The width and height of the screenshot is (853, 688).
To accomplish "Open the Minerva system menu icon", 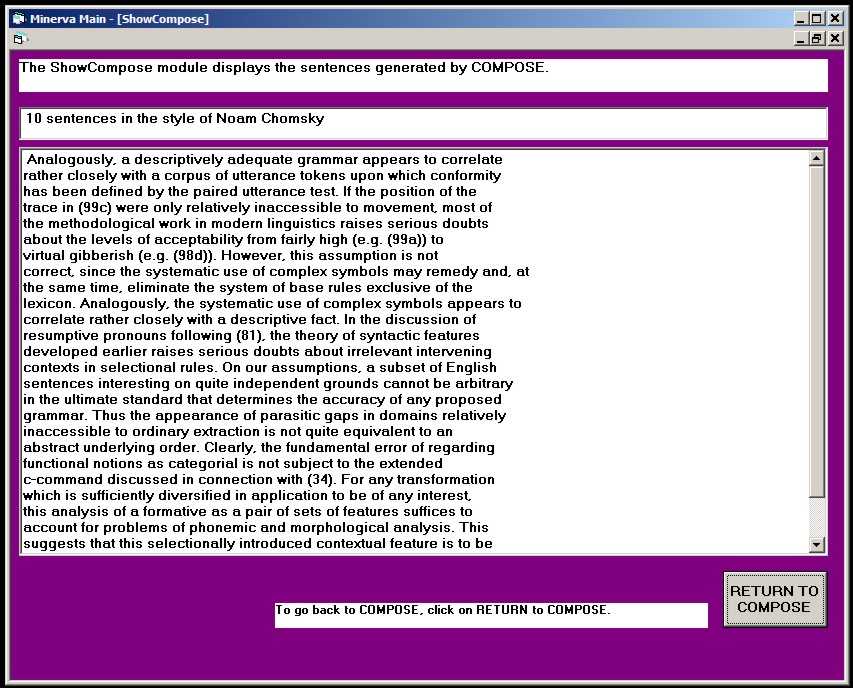I will [16, 17].
